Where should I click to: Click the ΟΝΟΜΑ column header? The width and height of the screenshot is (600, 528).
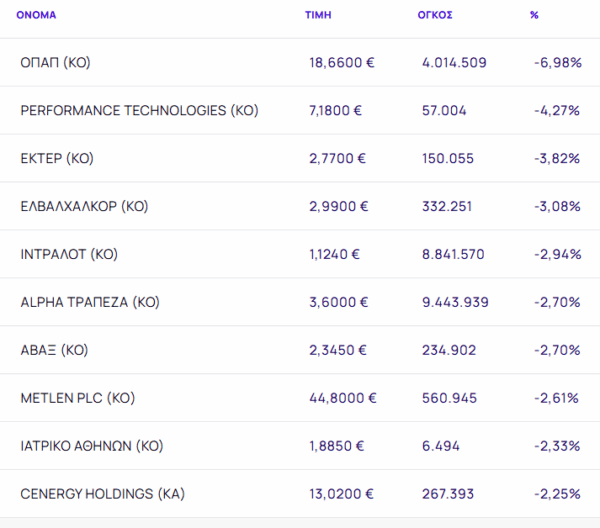(x=36, y=16)
